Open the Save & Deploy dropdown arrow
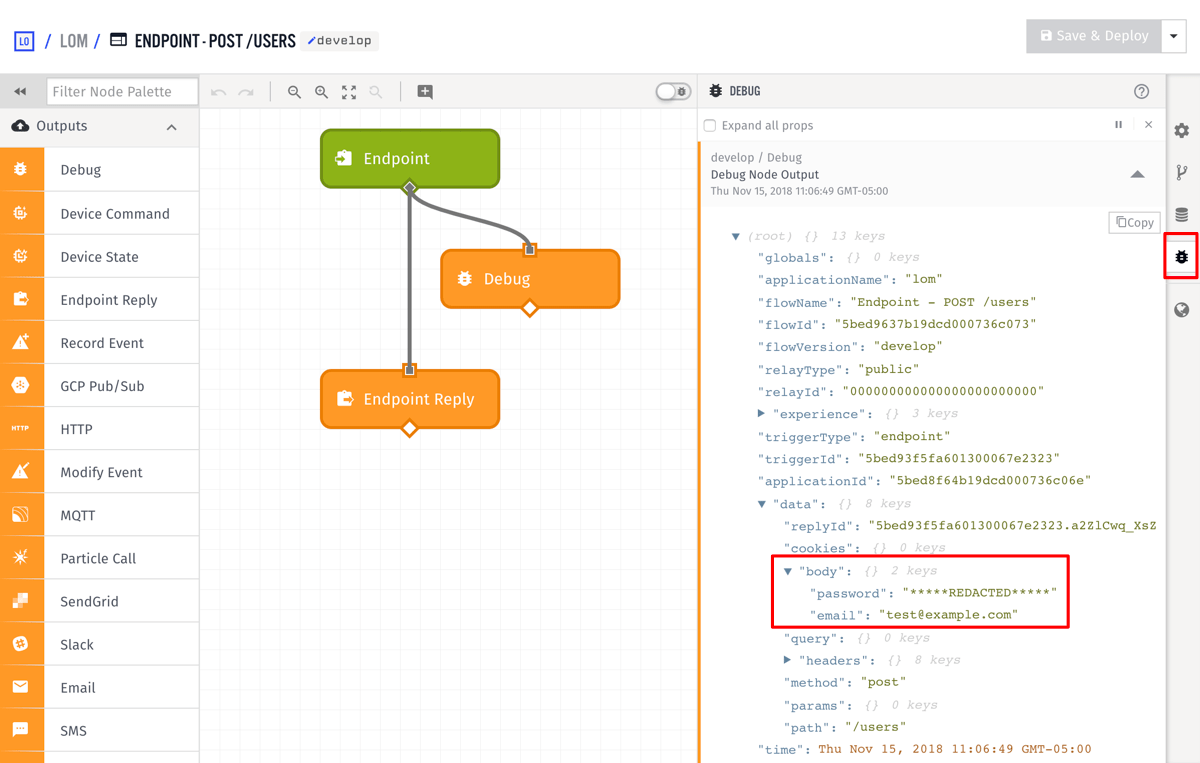This screenshot has width=1200, height=763. pyautogui.click(x=1174, y=36)
